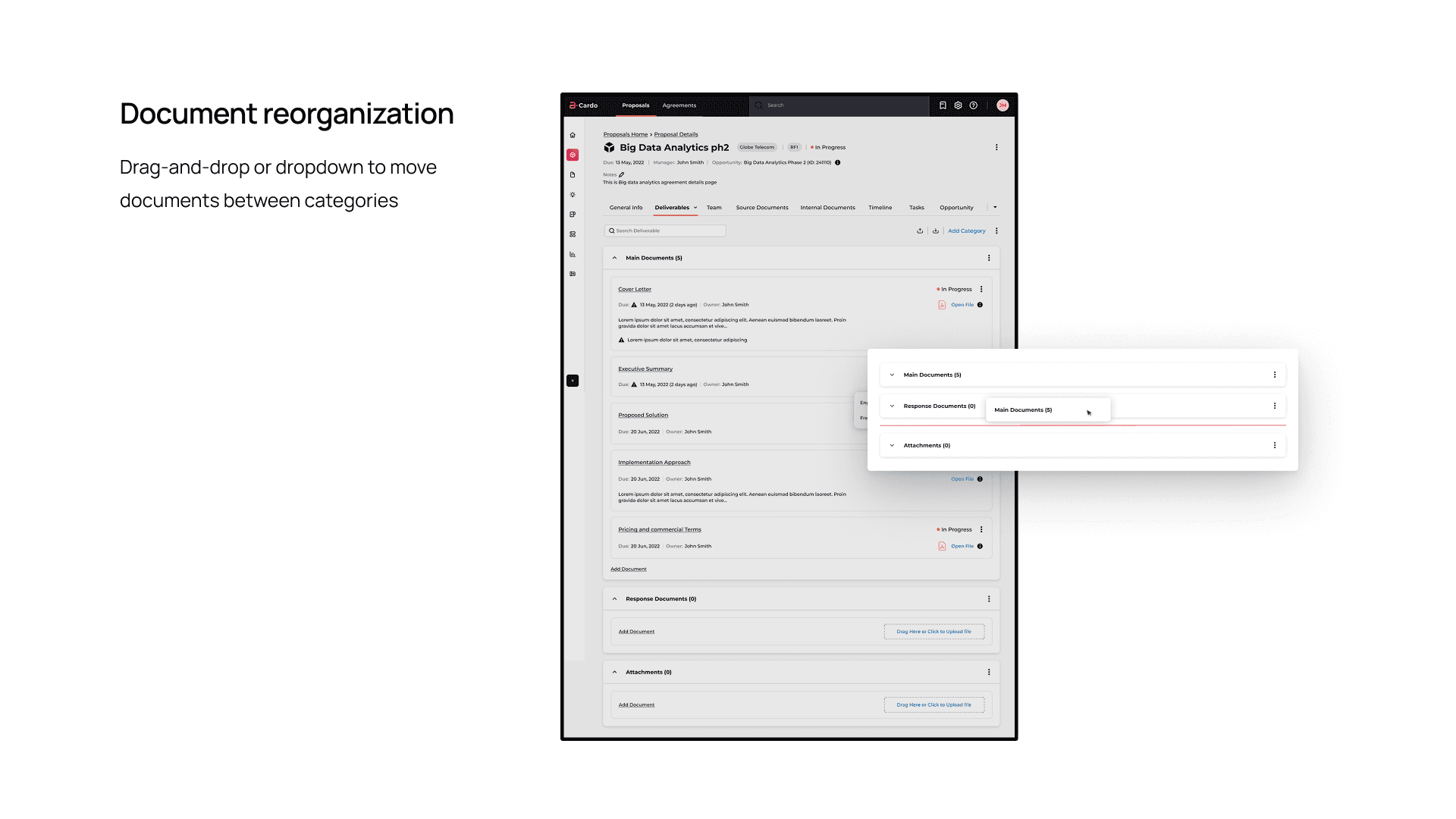Open Cover Letter three-dot options menu
Image resolution: width=1456 pixels, height=819 pixels.
tap(981, 289)
